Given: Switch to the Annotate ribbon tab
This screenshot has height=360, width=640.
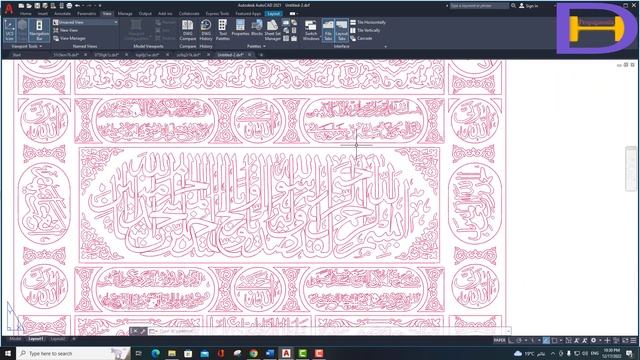Looking at the screenshot, I should 62,13.
